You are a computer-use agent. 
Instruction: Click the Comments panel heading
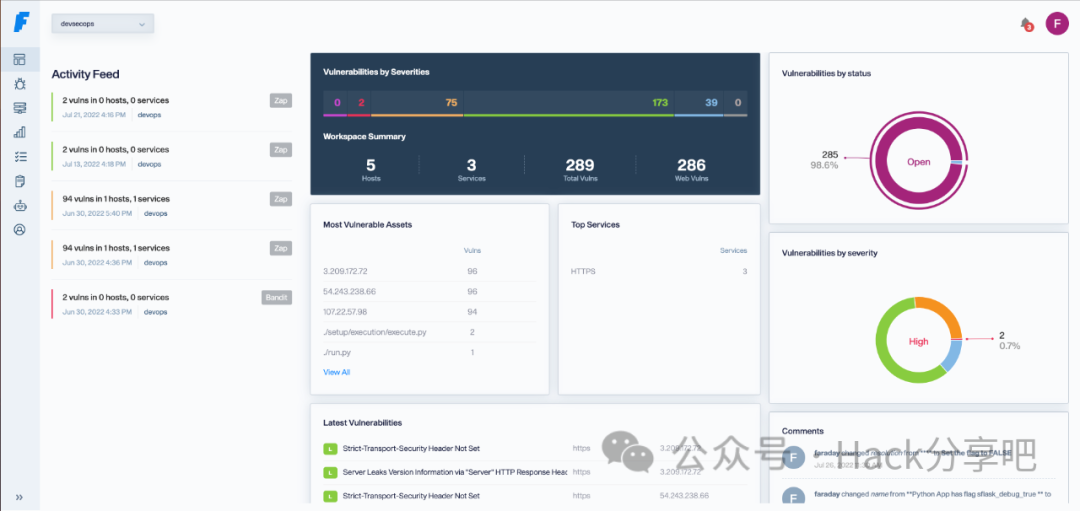point(802,431)
